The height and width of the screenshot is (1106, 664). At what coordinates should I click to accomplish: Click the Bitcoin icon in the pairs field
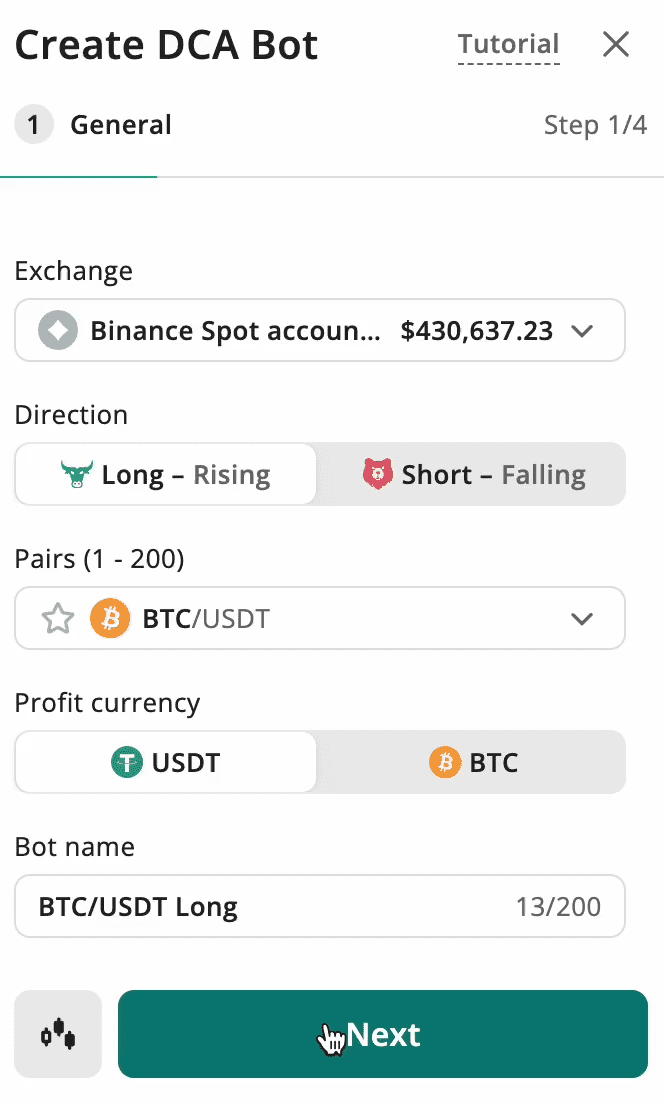pos(110,618)
